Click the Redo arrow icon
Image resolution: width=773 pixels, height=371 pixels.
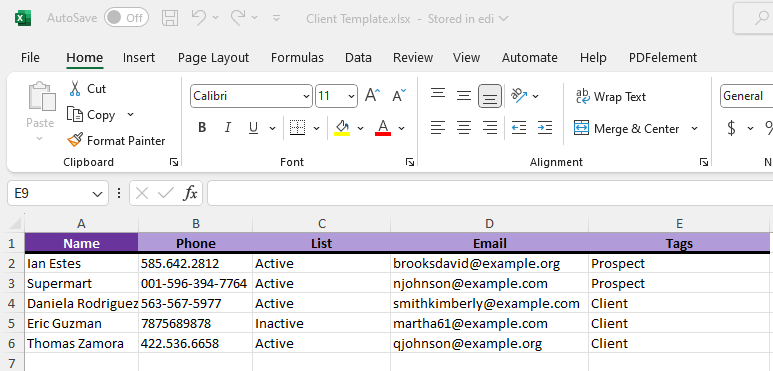238,18
